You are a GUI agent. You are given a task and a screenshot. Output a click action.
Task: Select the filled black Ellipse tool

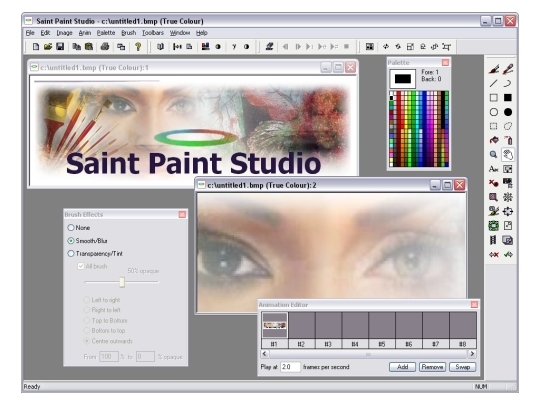[x=508, y=112]
